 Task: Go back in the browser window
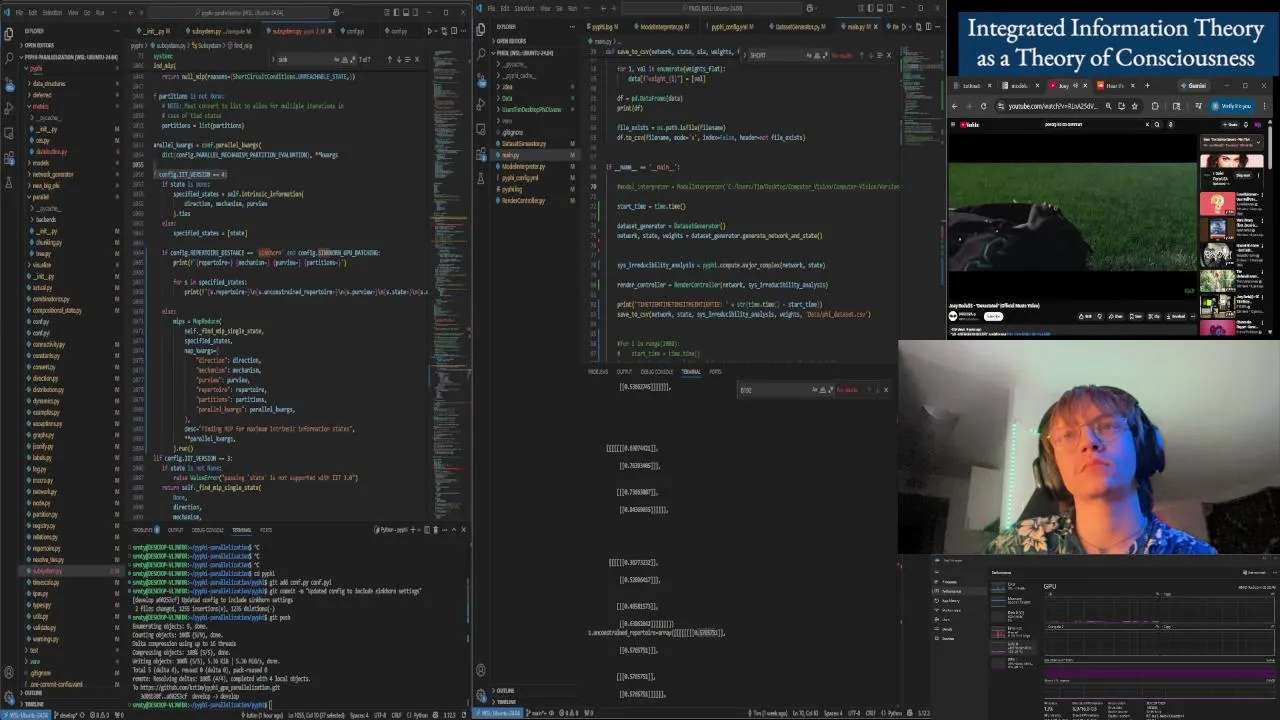click(955, 106)
